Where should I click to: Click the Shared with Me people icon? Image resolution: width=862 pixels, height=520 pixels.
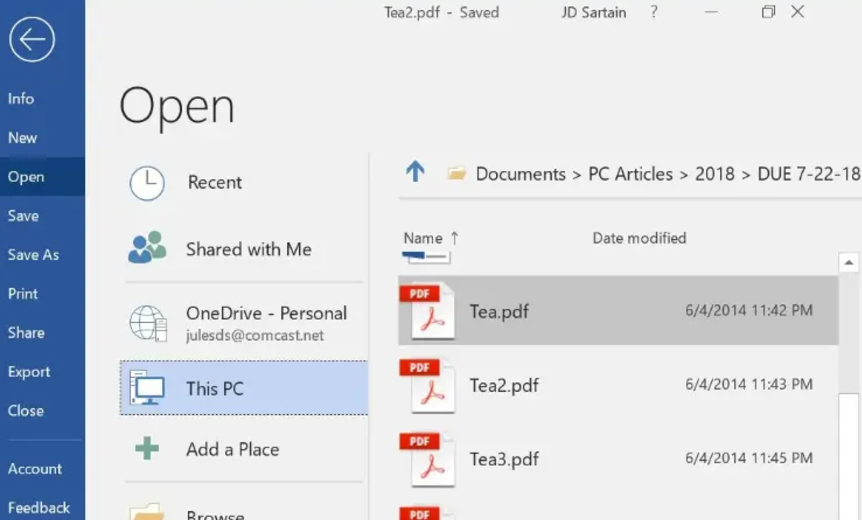(147, 247)
